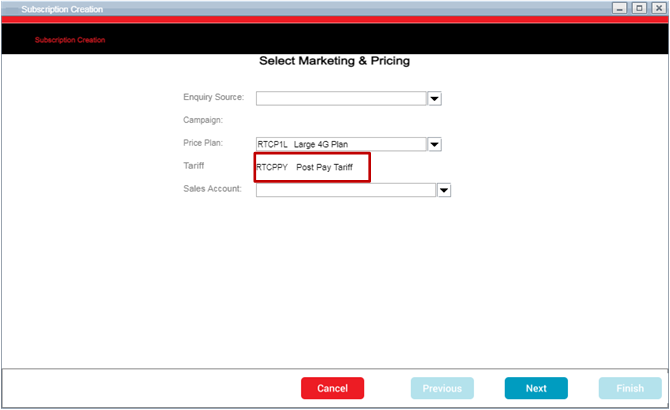Screen dimensions: 670x410
Task: Go to the Next wizard step
Action: click(536, 388)
